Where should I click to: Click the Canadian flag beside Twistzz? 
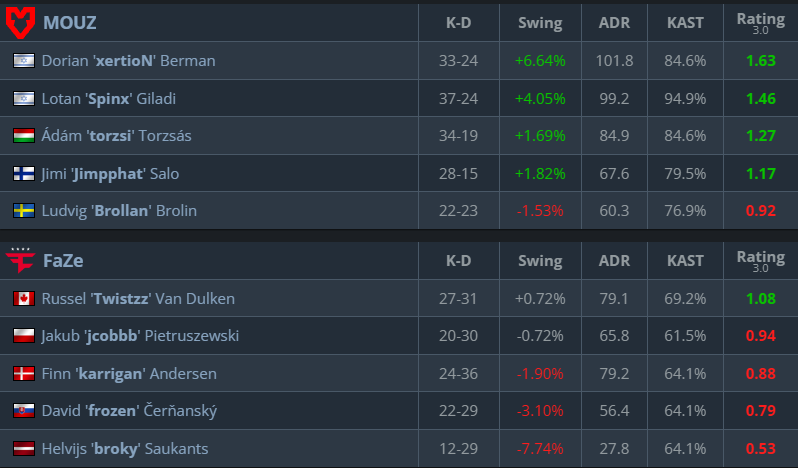coord(24,298)
